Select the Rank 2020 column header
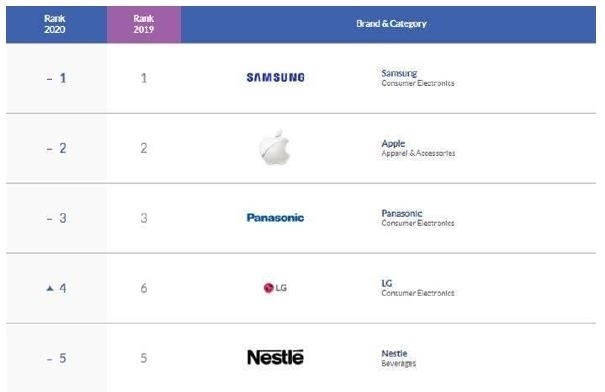The image size is (605, 392). [56, 24]
